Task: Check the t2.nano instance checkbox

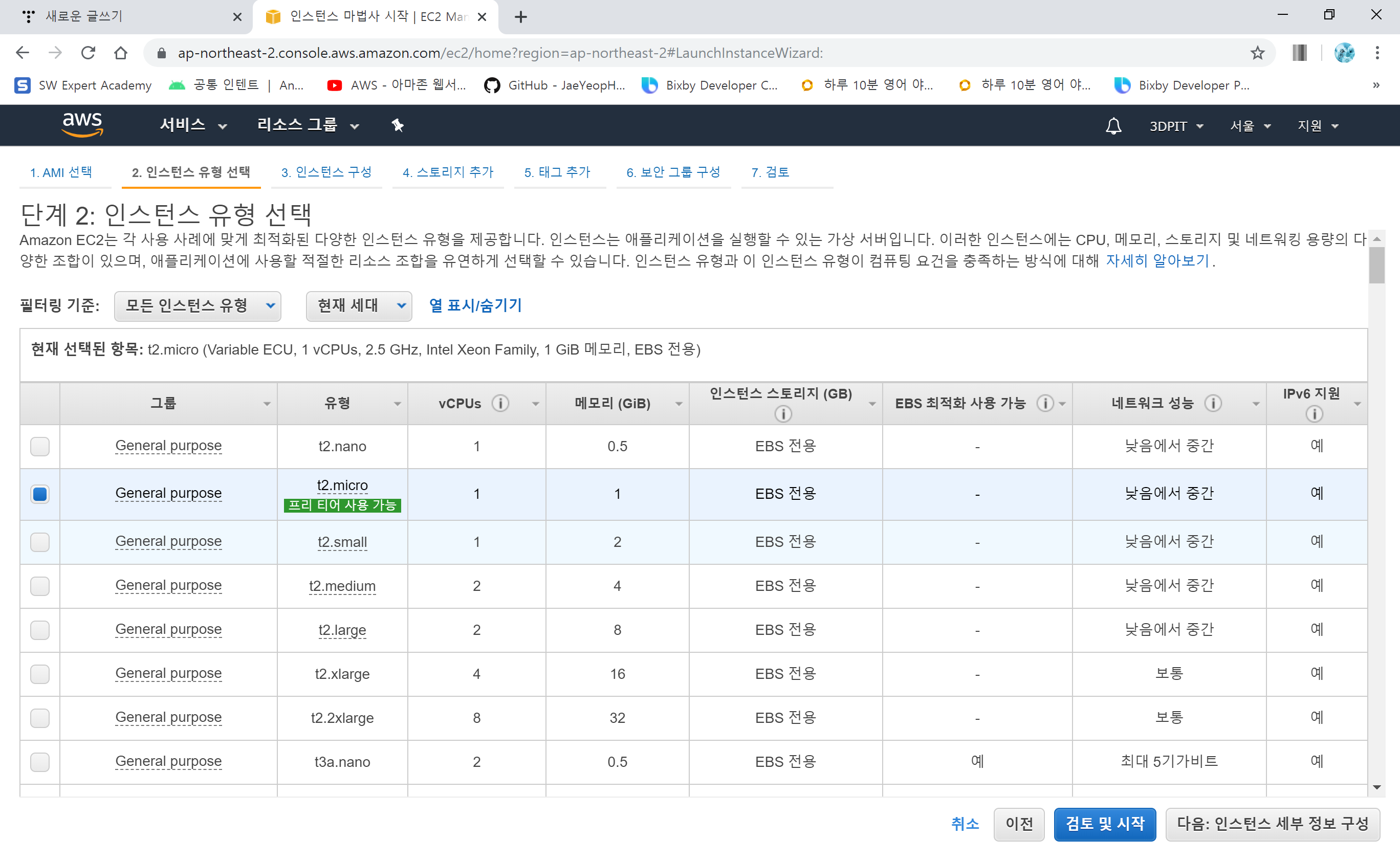Action: click(x=40, y=447)
